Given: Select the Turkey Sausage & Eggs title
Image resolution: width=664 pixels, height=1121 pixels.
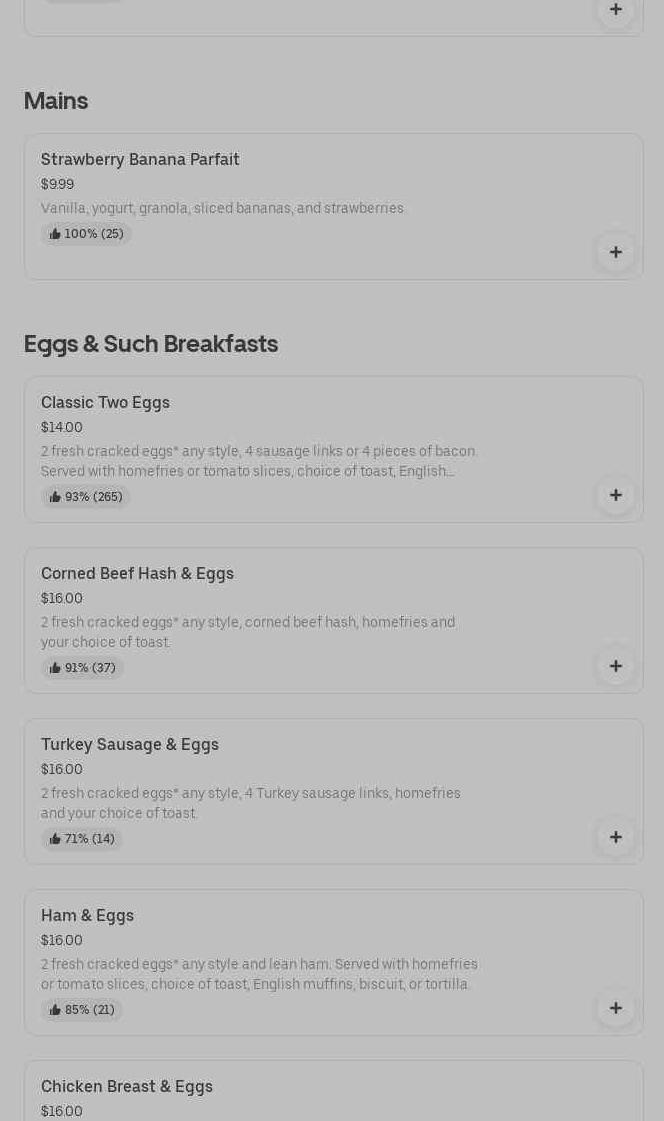Looking at the screenshot, I should click(x=130, y=745).
